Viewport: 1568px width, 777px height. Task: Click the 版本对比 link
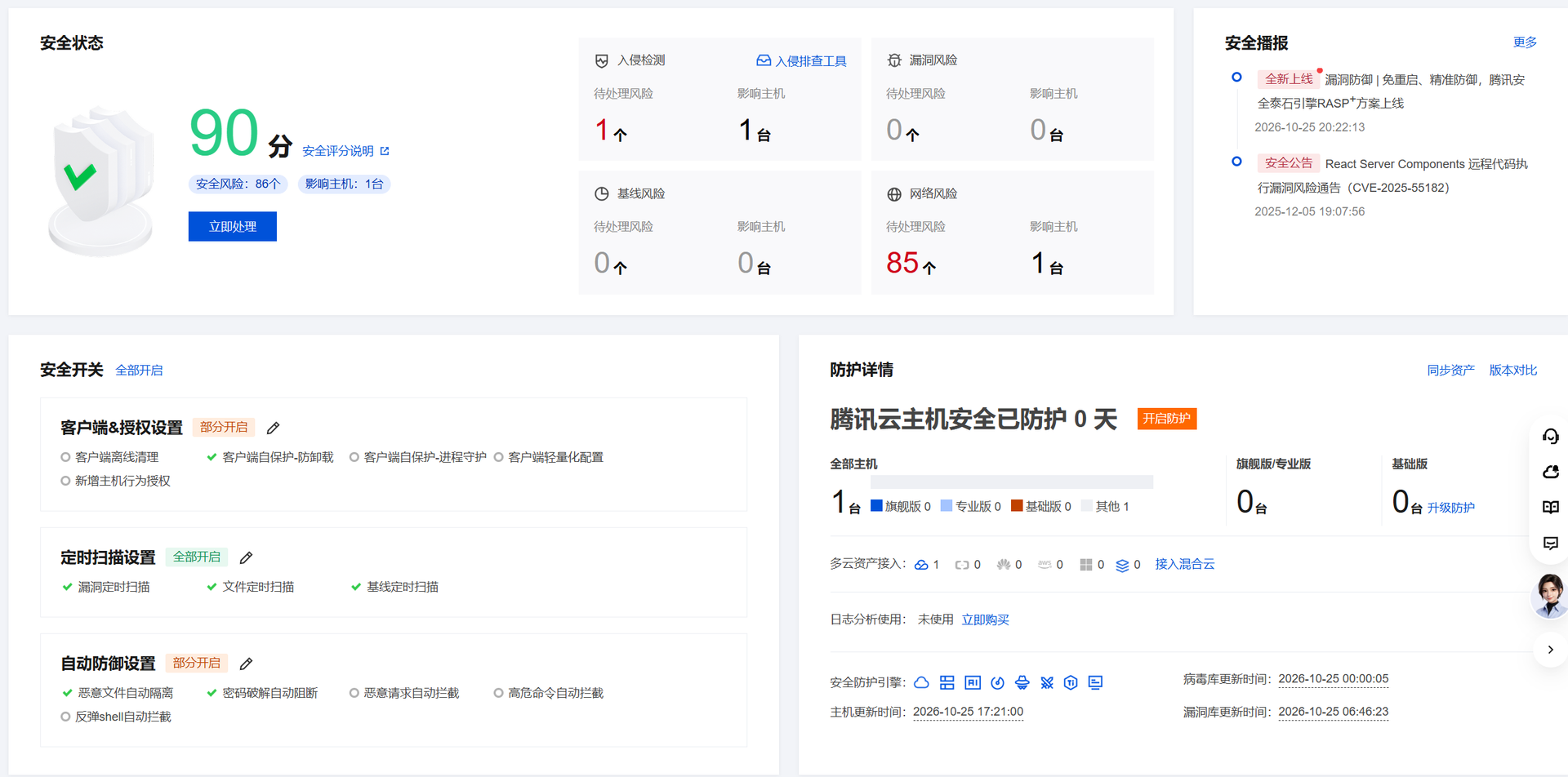coord(1513,371)
